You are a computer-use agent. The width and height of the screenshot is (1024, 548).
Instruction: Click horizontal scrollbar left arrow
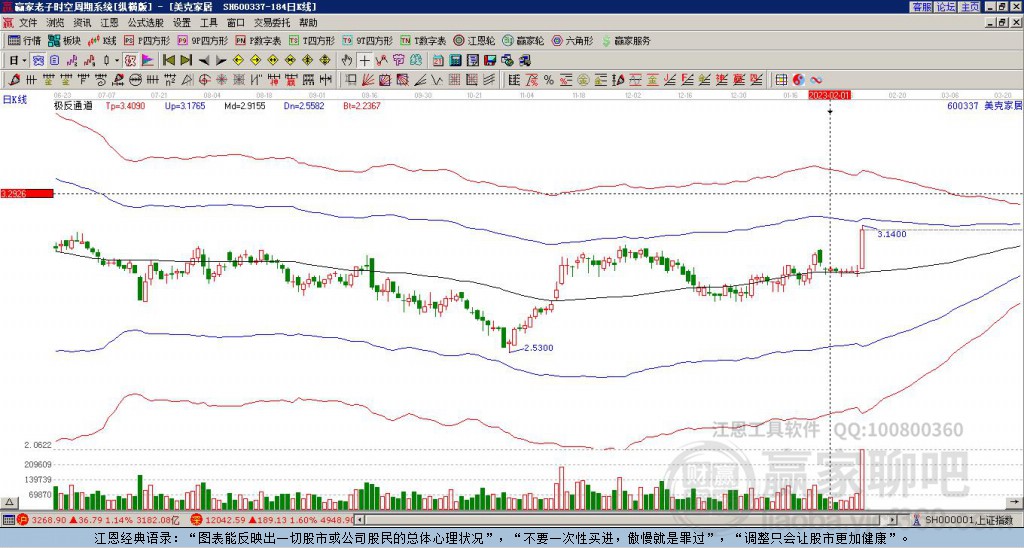[360, 520]
